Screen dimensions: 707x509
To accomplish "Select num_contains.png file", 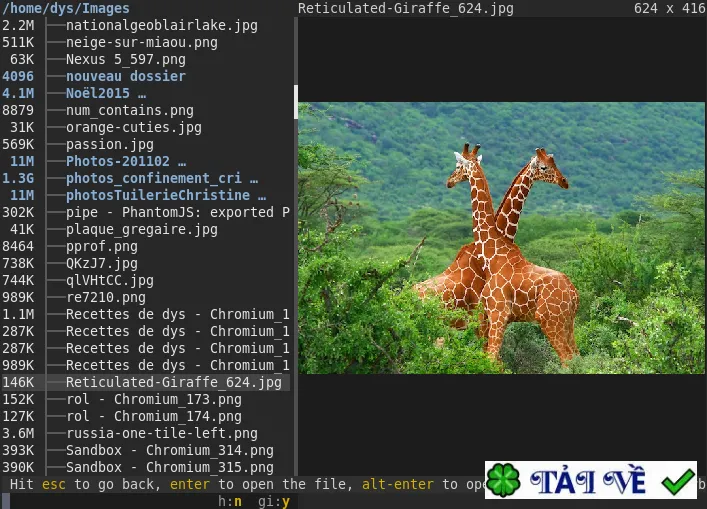I will tap(130, 110).
